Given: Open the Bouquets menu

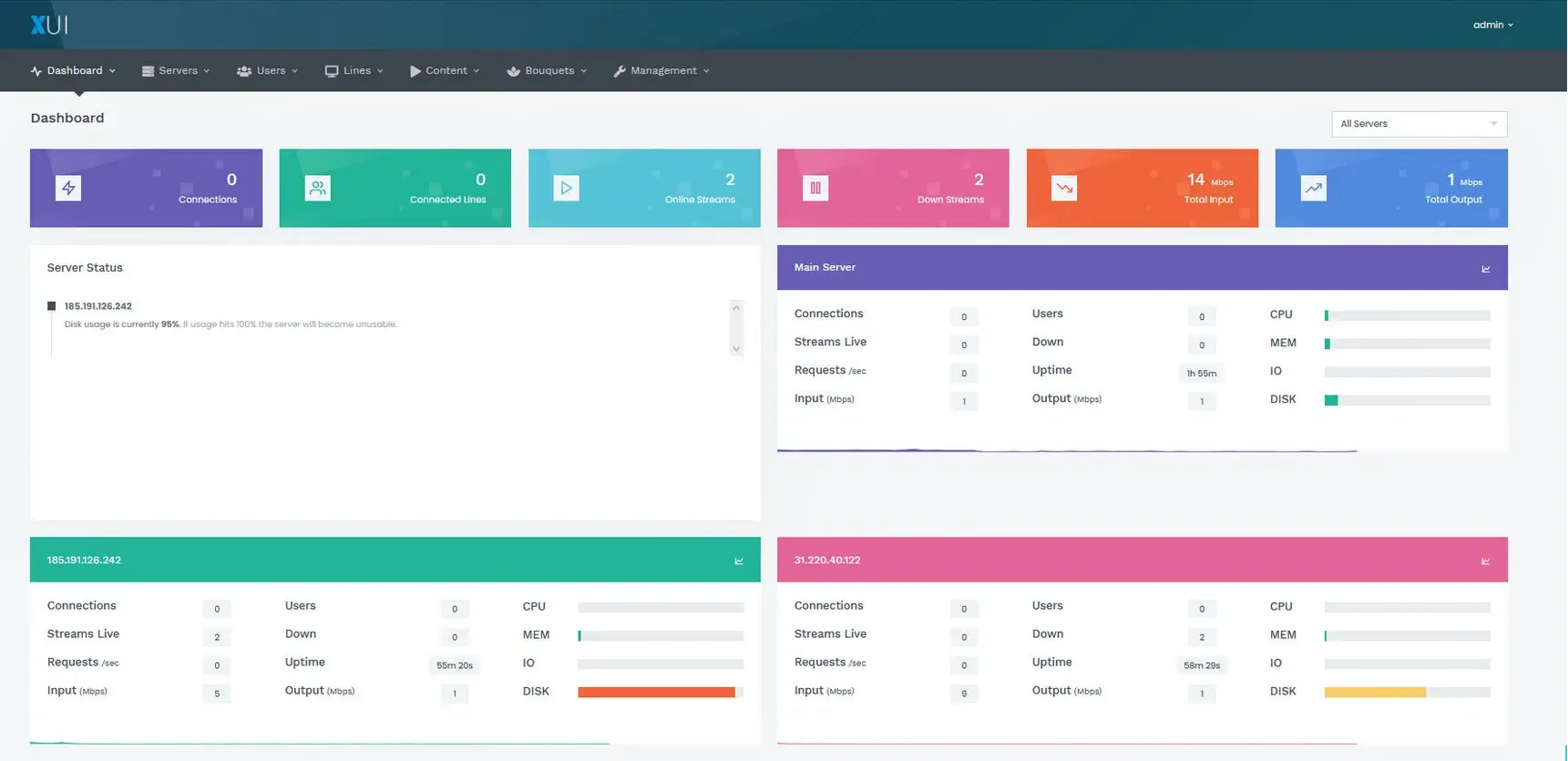Looking at the screenshot, I should (x=547, y=71).
